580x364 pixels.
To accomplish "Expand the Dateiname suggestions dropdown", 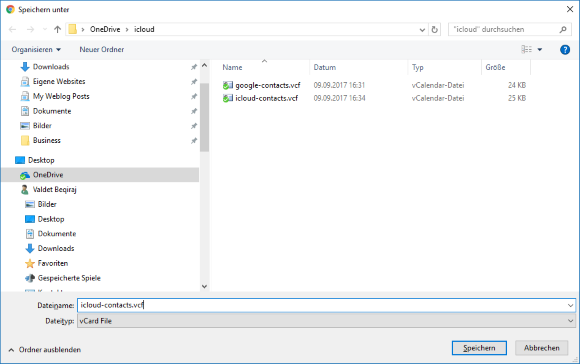I will click(570, 306).
